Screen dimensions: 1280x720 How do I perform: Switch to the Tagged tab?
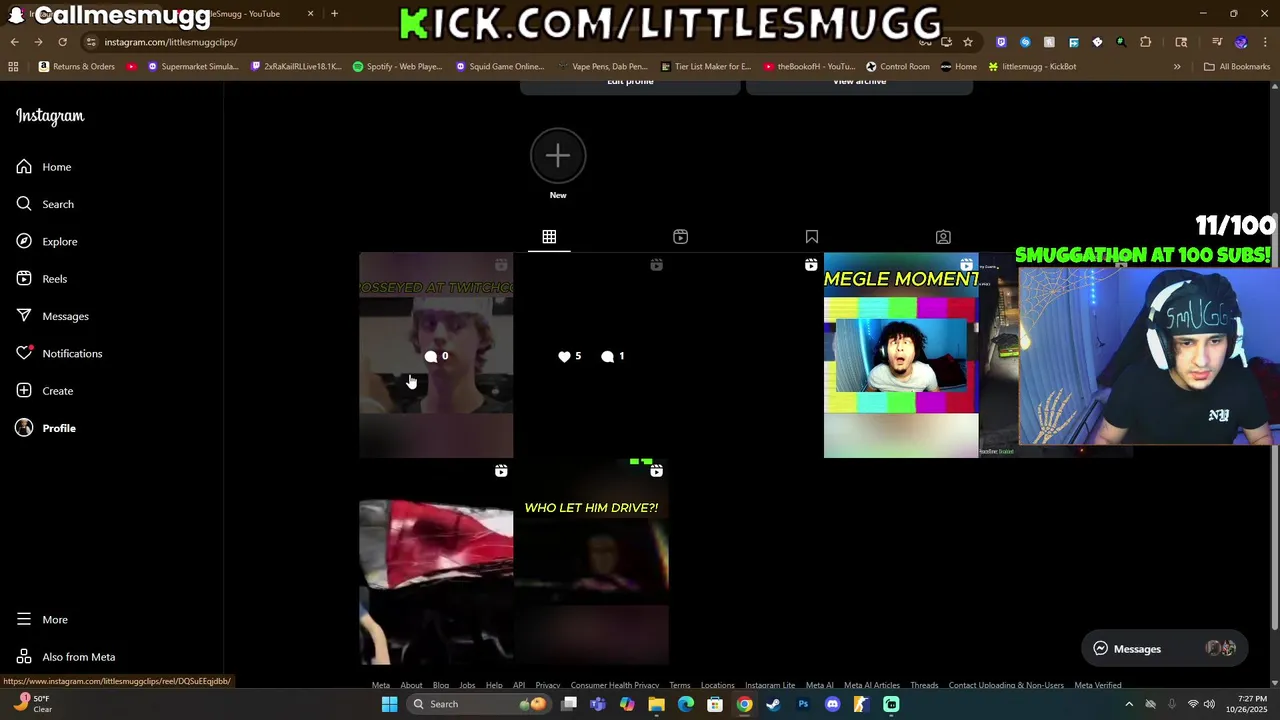[x=943, y=237]
